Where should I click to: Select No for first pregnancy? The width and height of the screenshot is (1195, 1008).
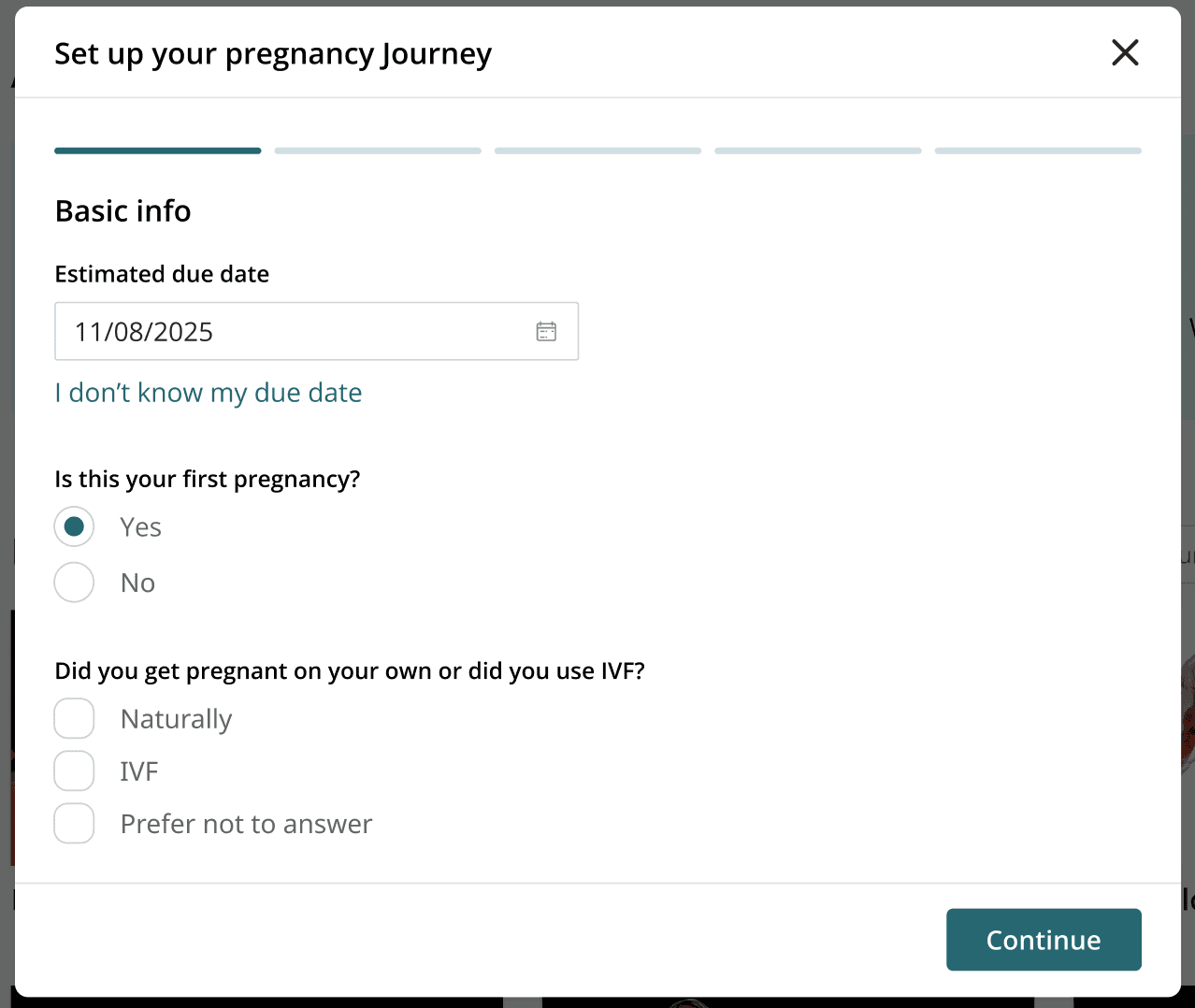point(75,583)
